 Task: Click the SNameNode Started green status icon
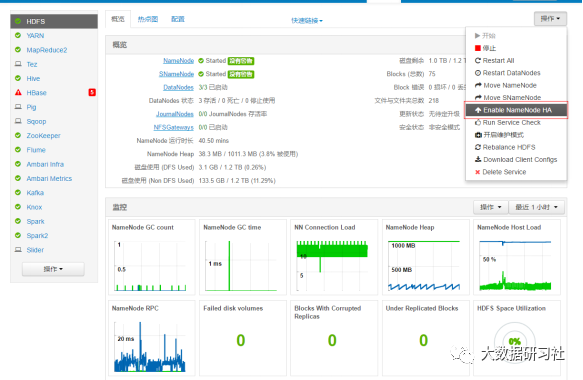[x=201, y=74]
